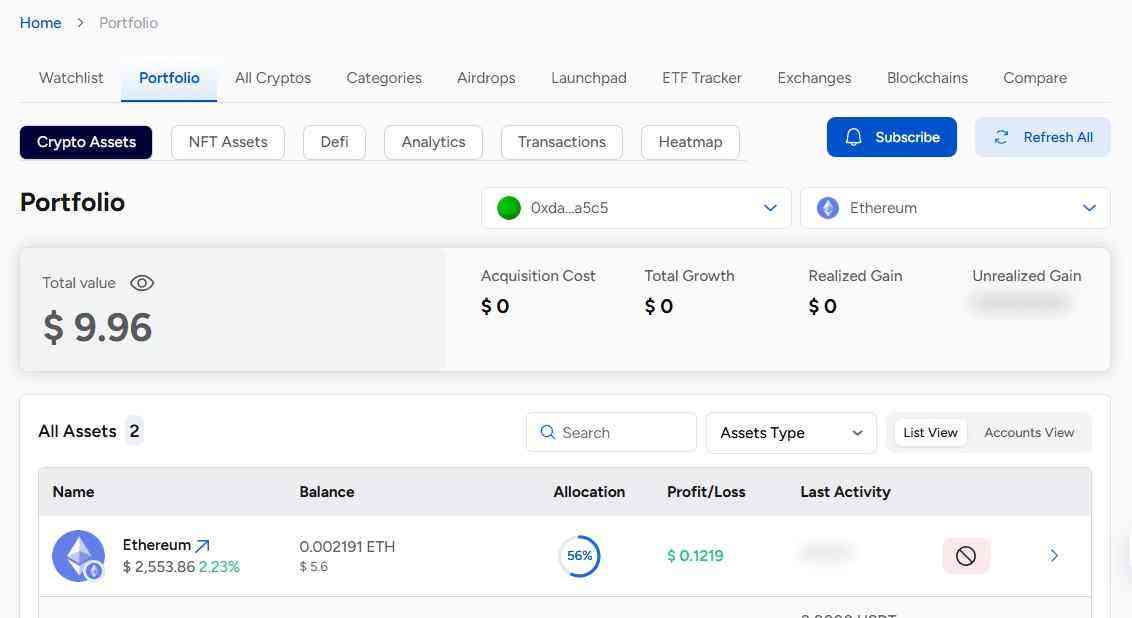
Task: Click the $ 9.96 total value
Action: point(97,328)
